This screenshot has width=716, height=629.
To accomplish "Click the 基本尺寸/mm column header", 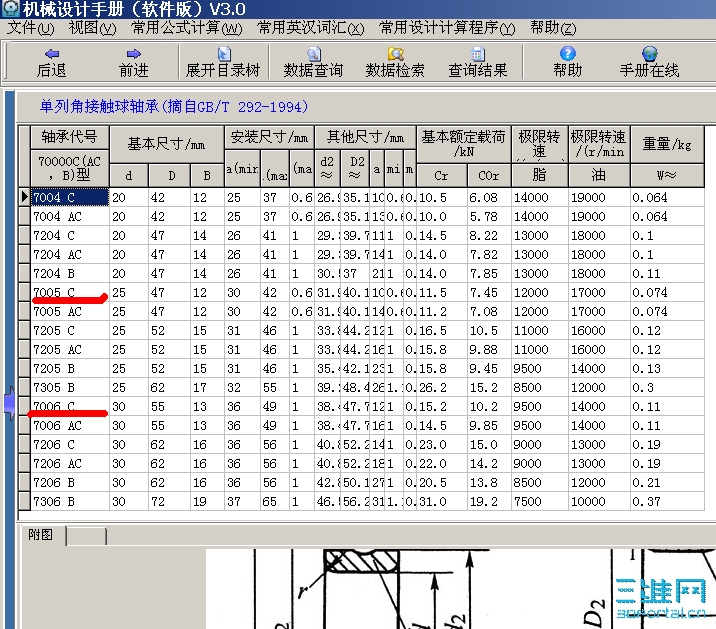I will [x=167, y=144].
